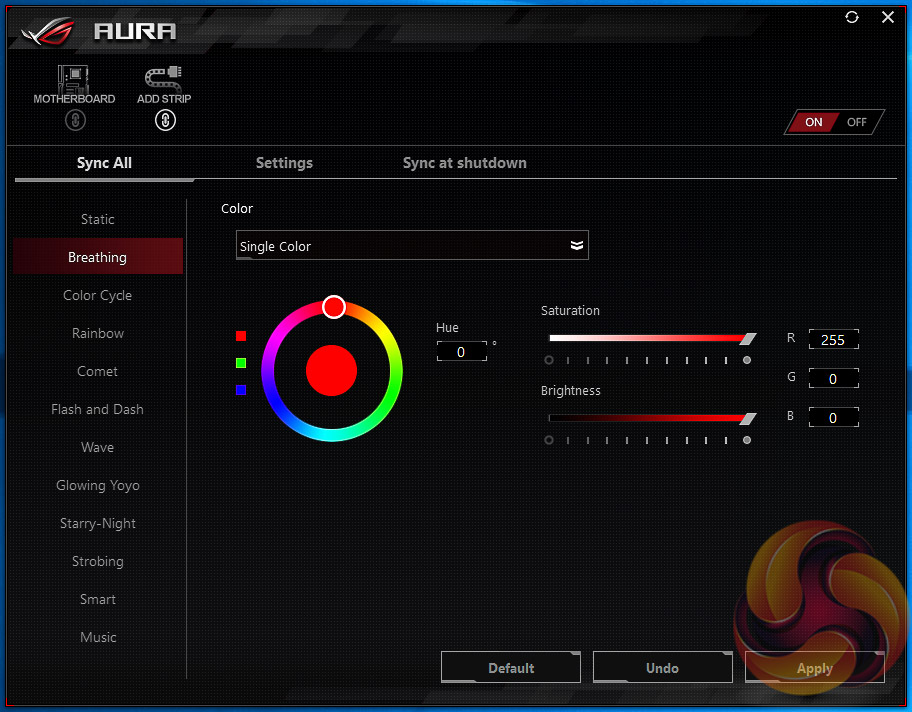Click the Undo button

click(662, 667)
